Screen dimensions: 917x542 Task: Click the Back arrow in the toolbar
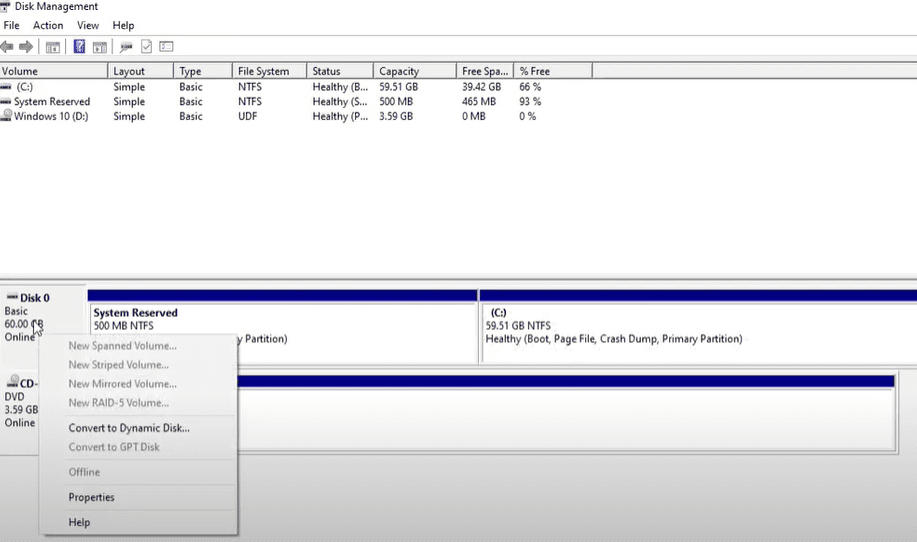coord(8,47)
